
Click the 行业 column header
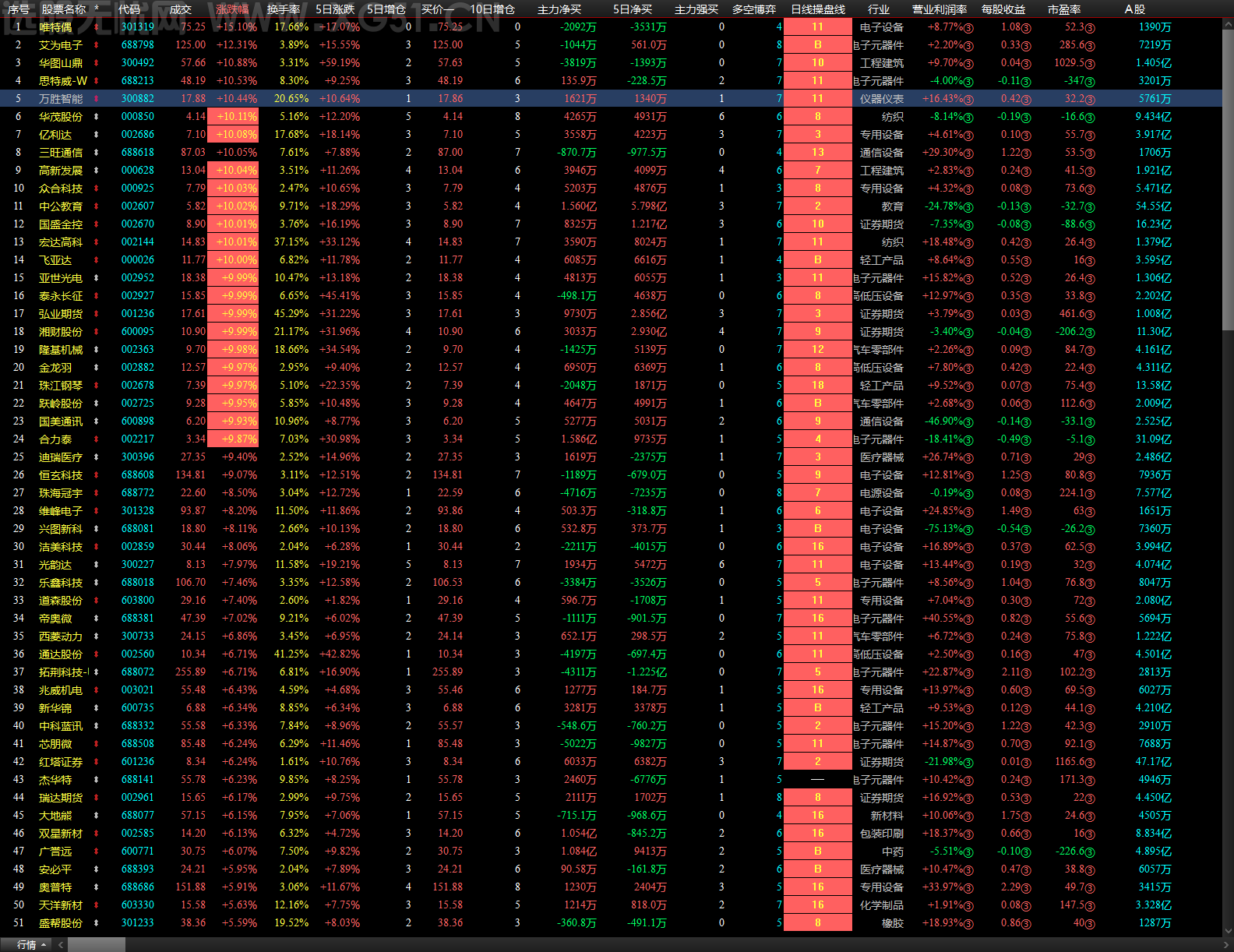879,9
